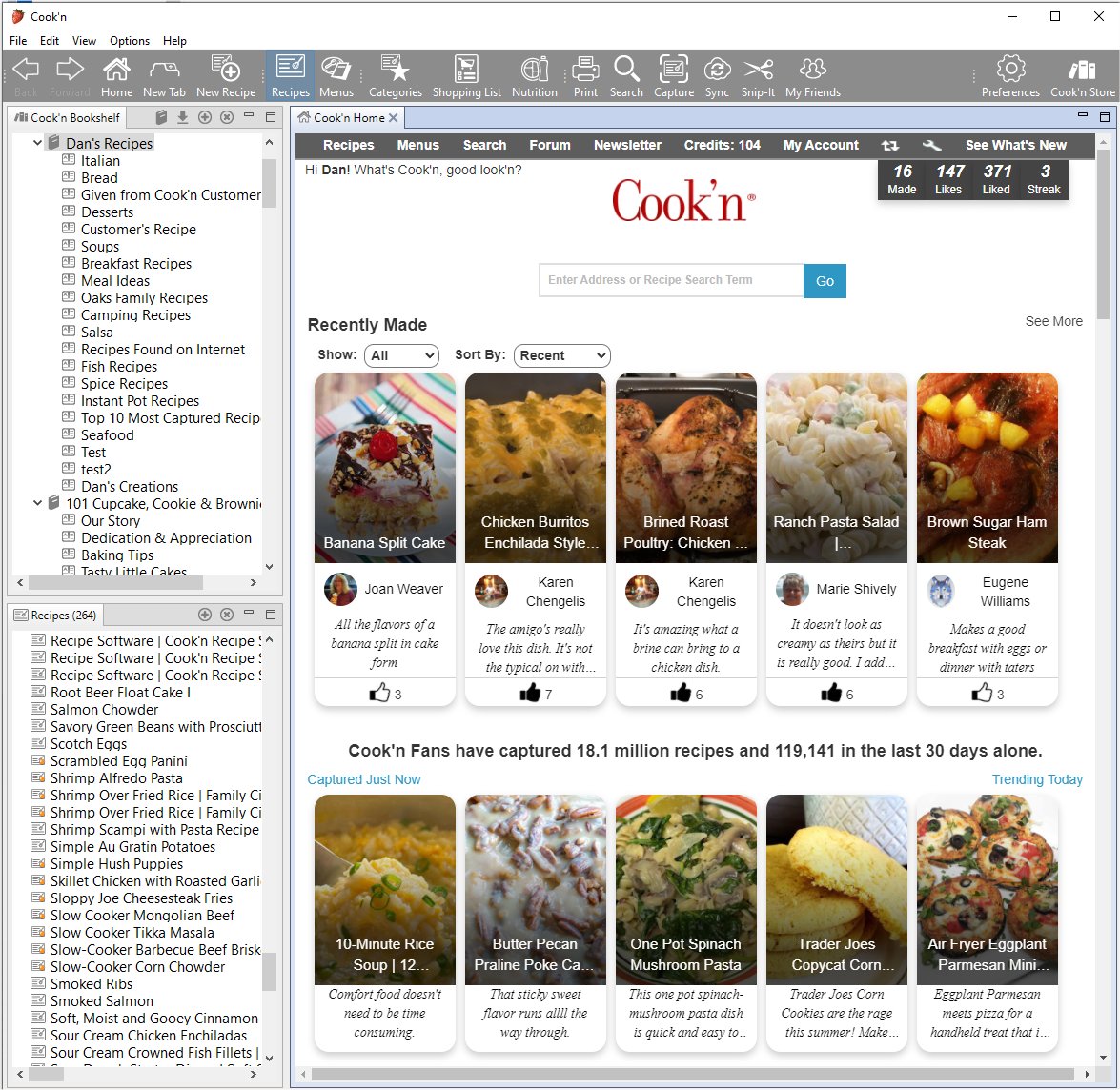Open Forum in the navigation bar

point(550,145)
